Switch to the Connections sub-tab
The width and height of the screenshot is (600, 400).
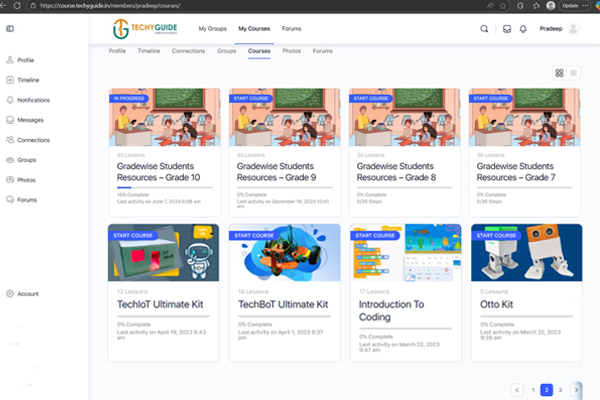click(x=188, y=51)
